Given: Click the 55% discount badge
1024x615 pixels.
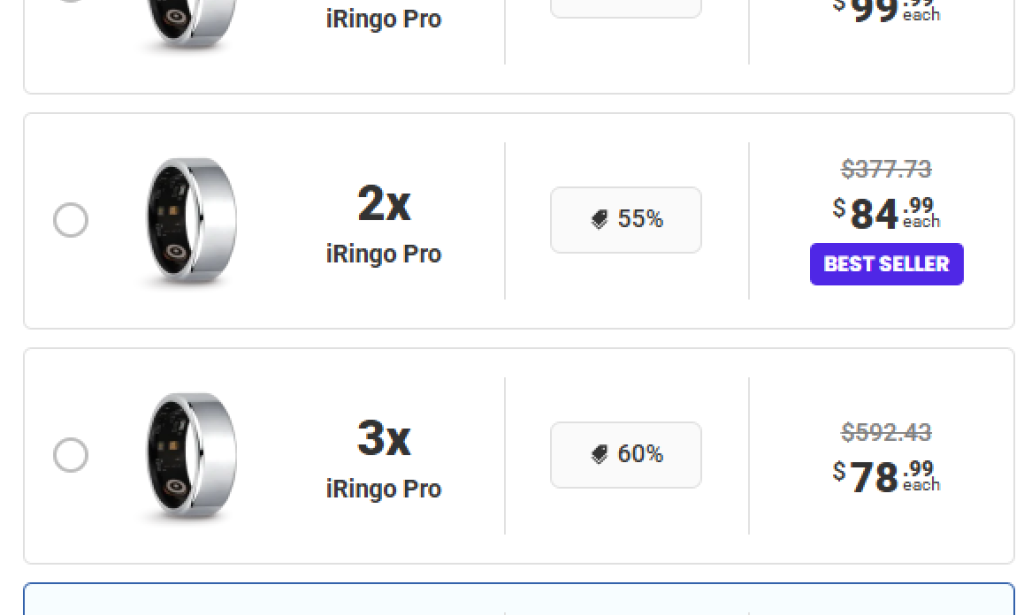Looking at the screenshot, I should [x=626, y=220].
